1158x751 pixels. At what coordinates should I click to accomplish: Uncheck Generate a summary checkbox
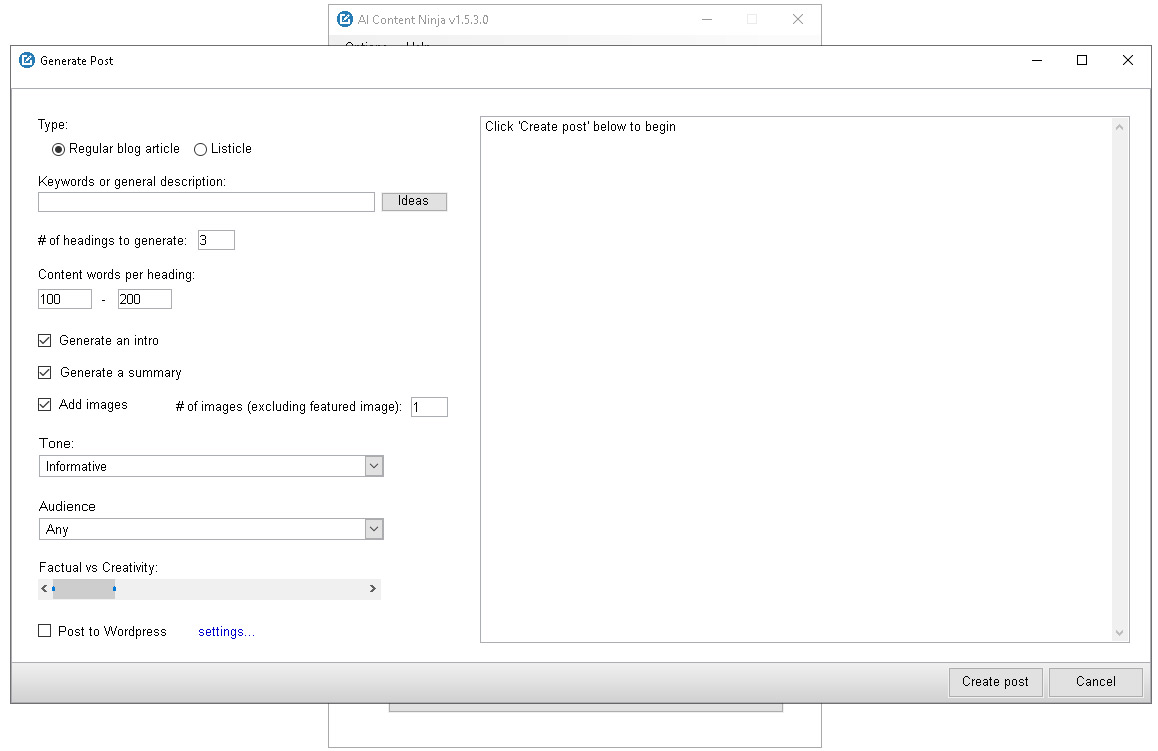tap(45, 372)
